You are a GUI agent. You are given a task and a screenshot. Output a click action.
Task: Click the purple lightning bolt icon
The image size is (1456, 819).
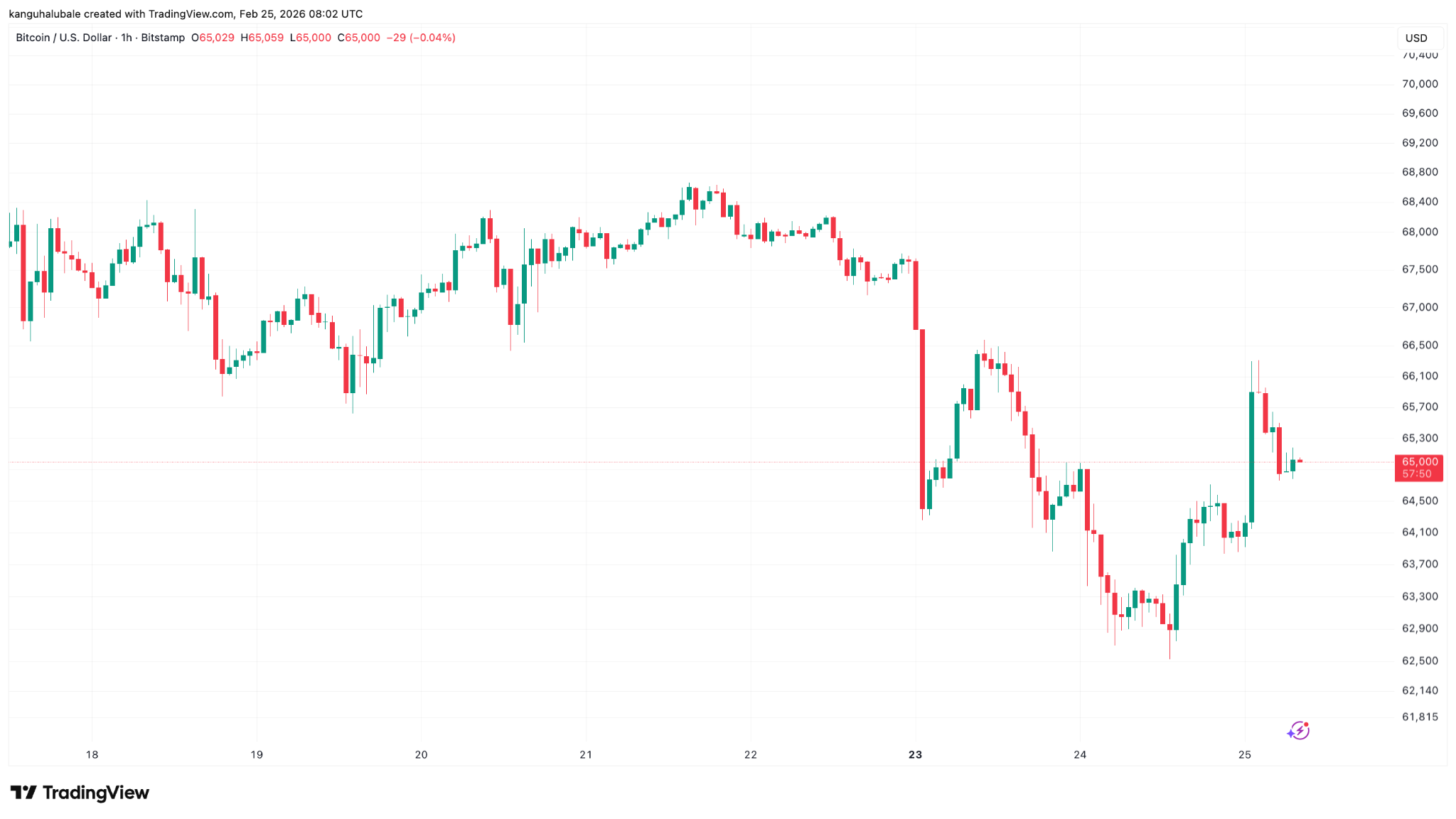coord(1298,730)
